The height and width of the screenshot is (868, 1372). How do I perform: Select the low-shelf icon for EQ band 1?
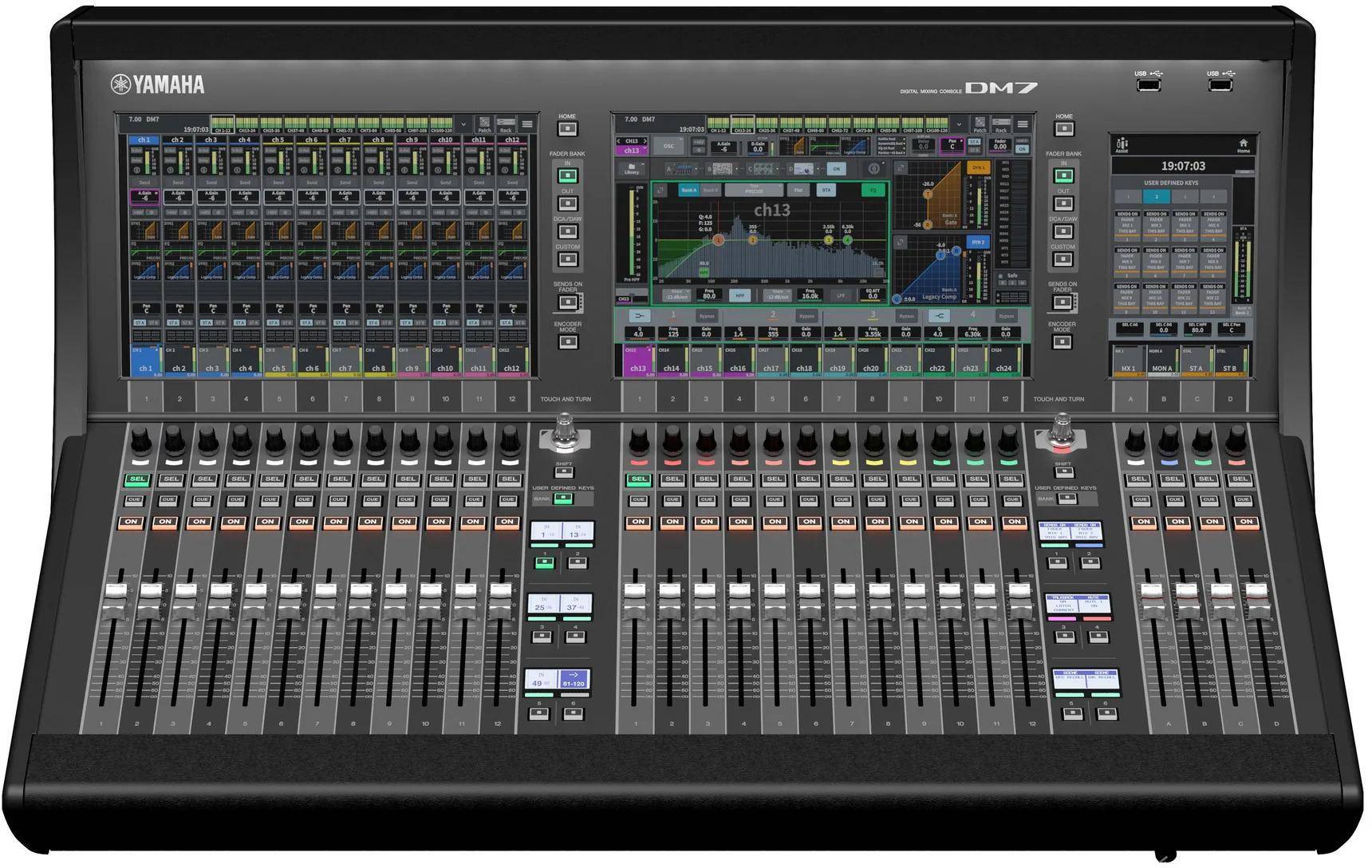pos(639,316)
